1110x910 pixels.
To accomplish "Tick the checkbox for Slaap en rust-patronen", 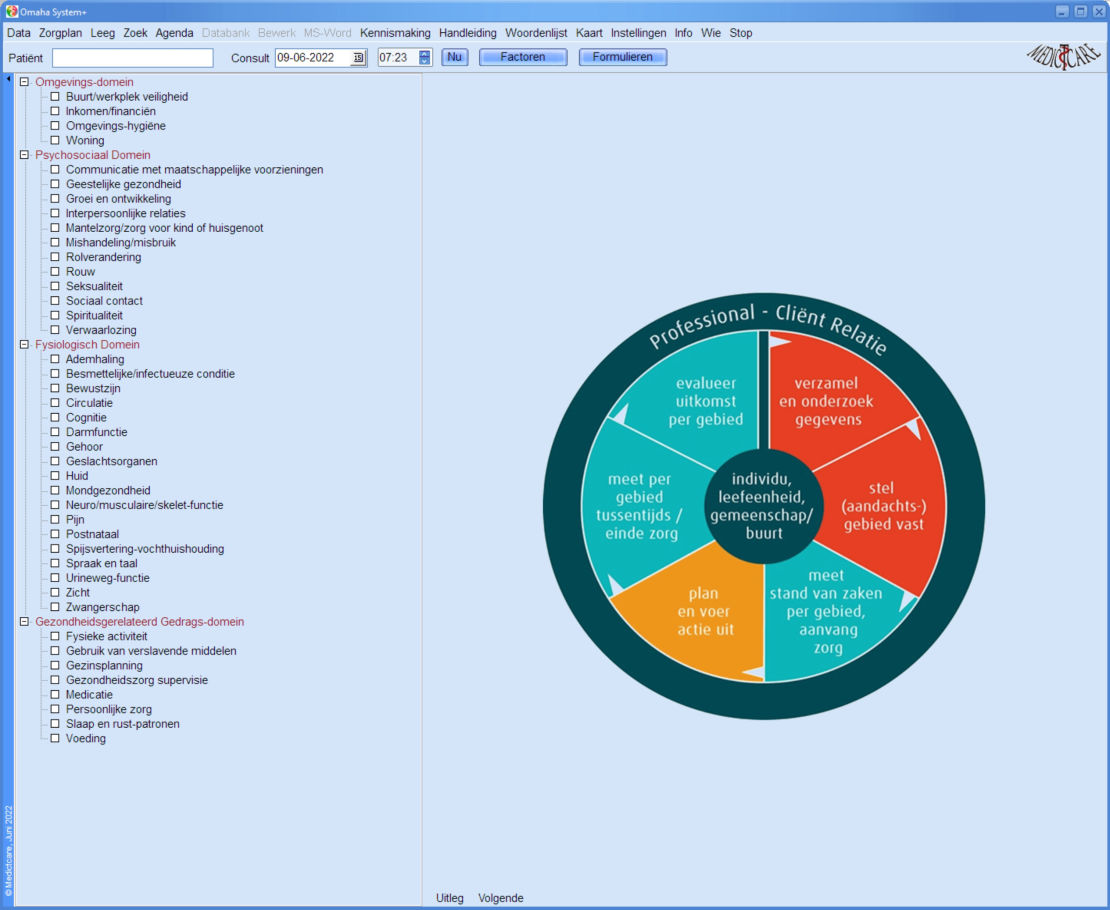I will 55,723.
